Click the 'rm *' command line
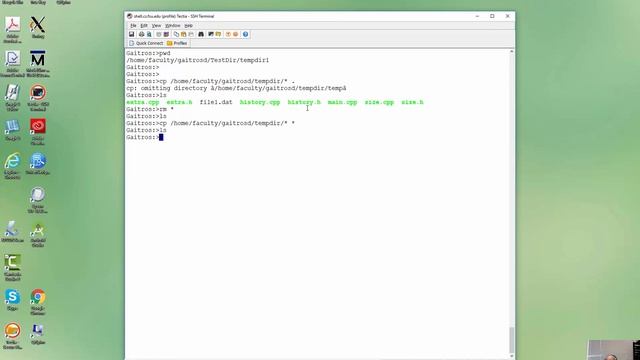The image size is (640, 360). point(150,109)
